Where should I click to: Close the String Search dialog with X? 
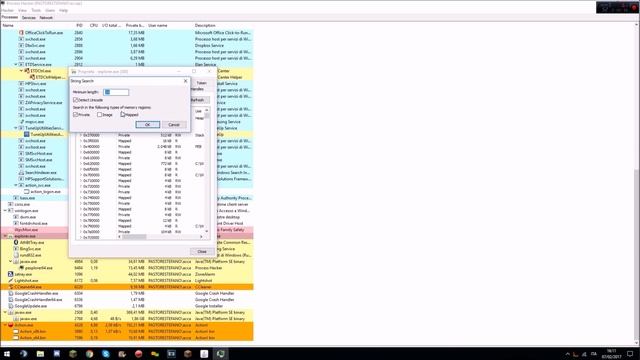[x=185, y=81]
